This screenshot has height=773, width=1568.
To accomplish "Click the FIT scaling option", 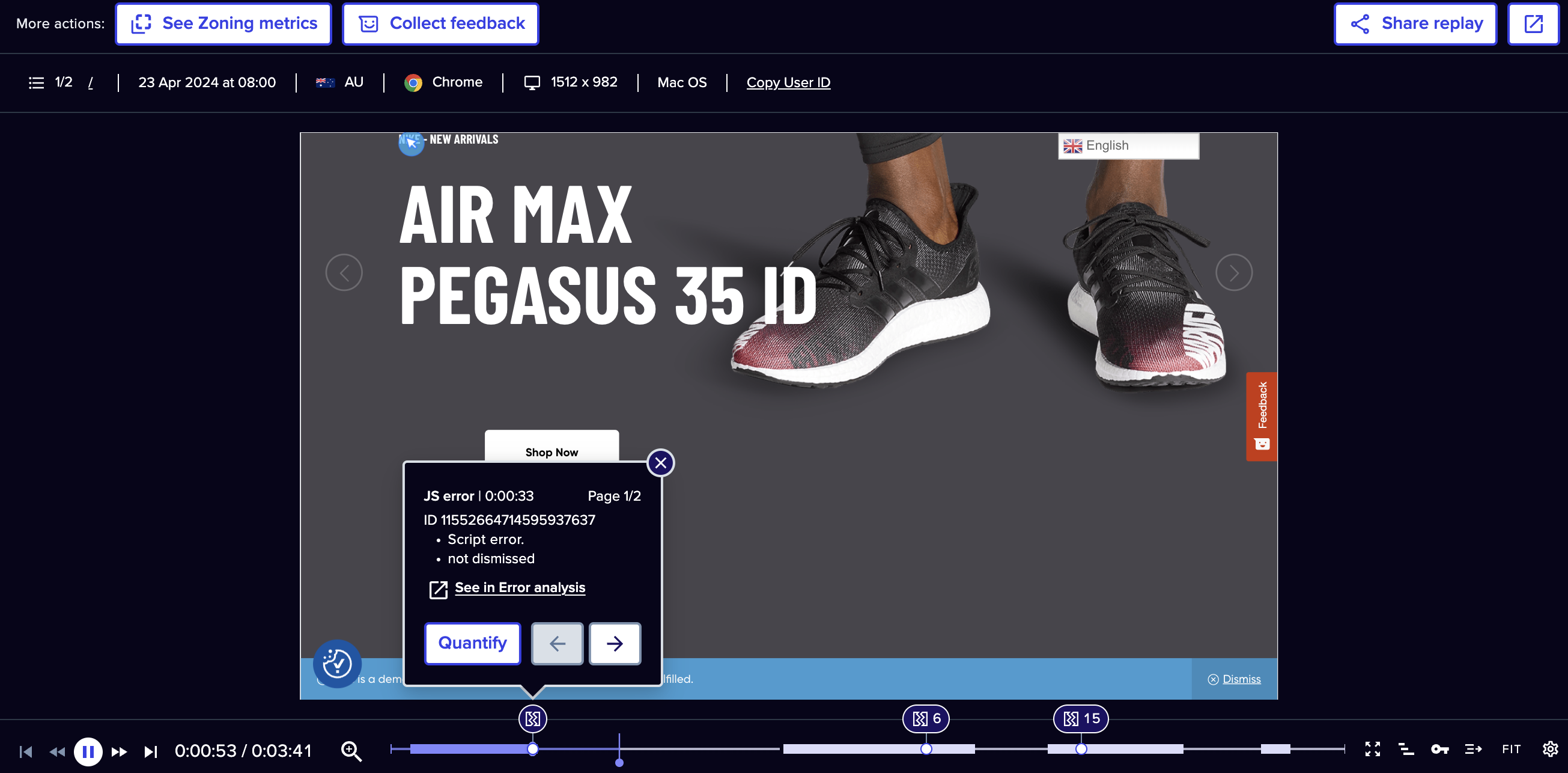I will tap(1512, 749).
